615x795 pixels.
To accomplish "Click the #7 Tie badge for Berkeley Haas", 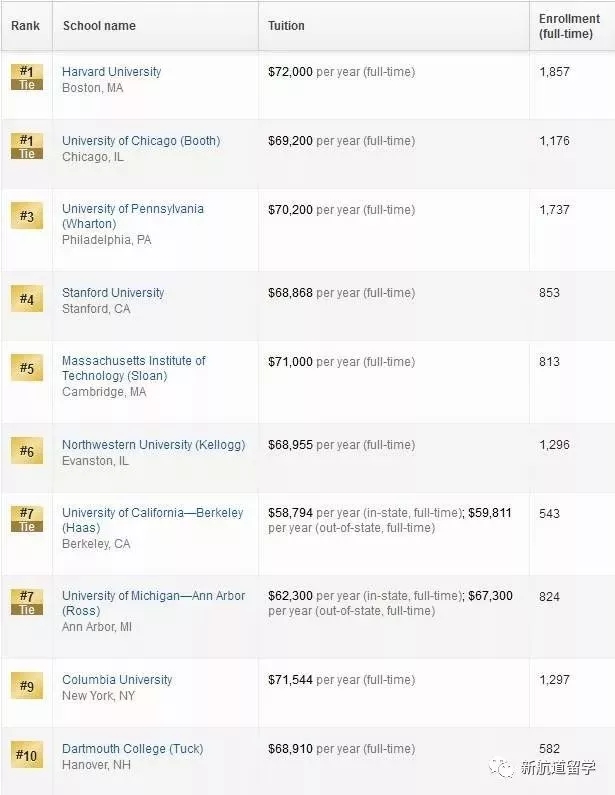I will click(x=27, y=519).
